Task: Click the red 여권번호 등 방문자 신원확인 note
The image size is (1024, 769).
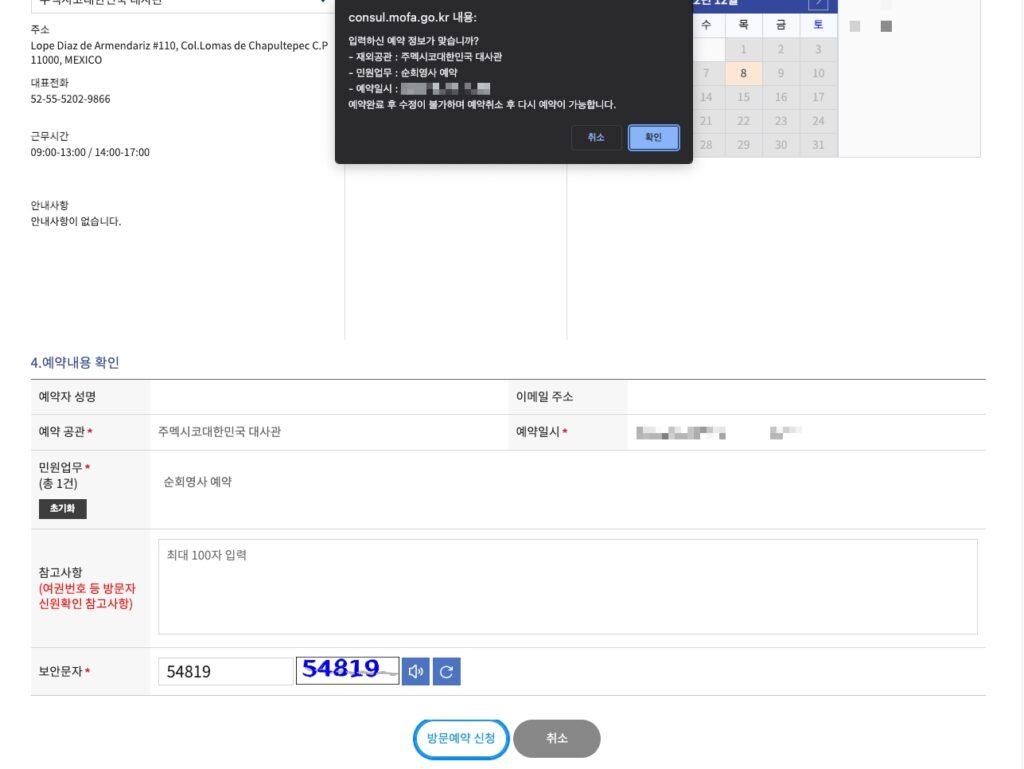Action: click(86, 595)
